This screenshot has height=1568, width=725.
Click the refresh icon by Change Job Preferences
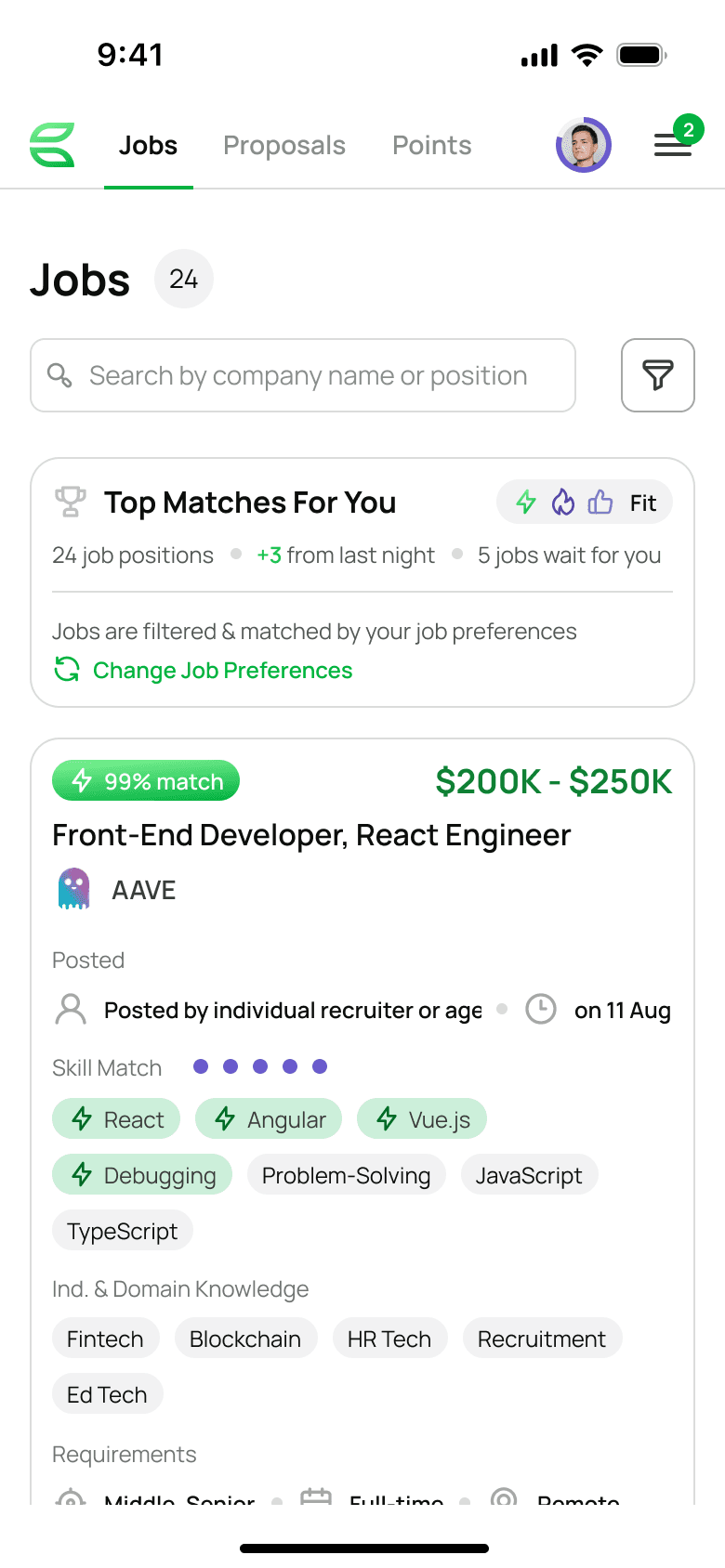point(67,670)
